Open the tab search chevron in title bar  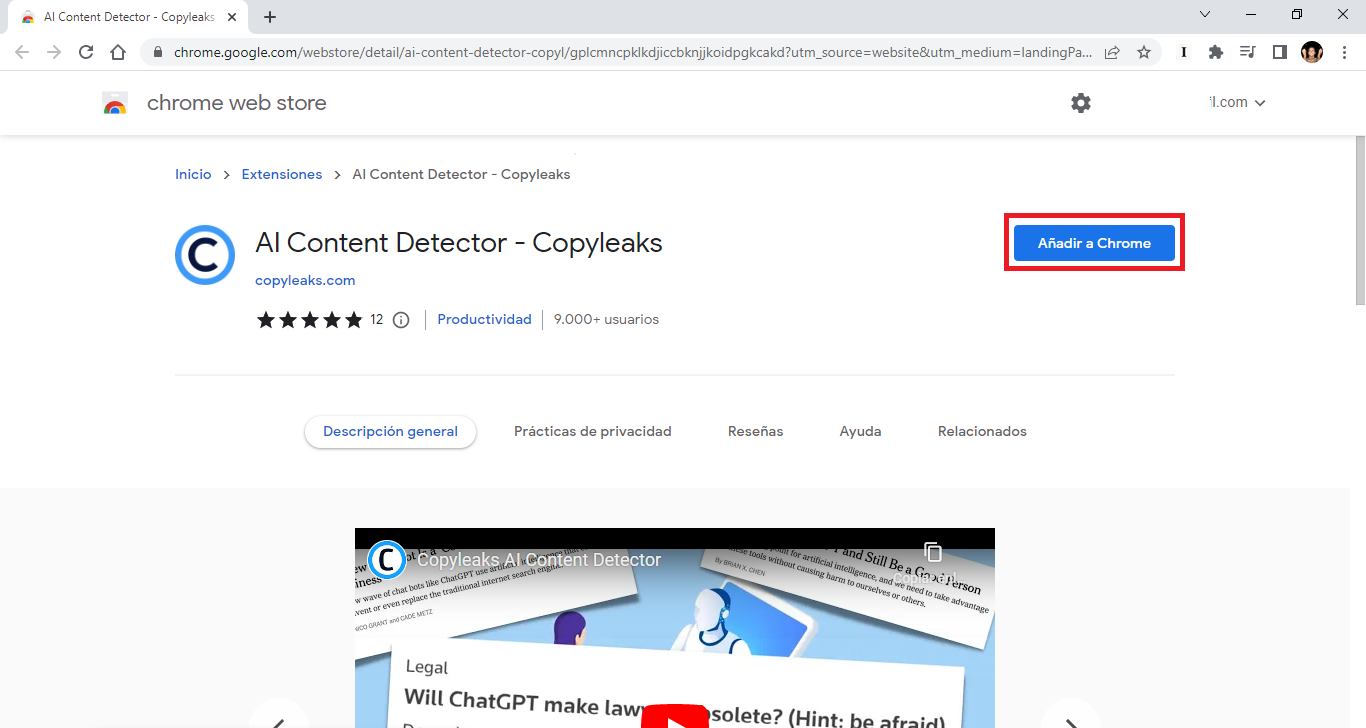(x=1205, y=14)
